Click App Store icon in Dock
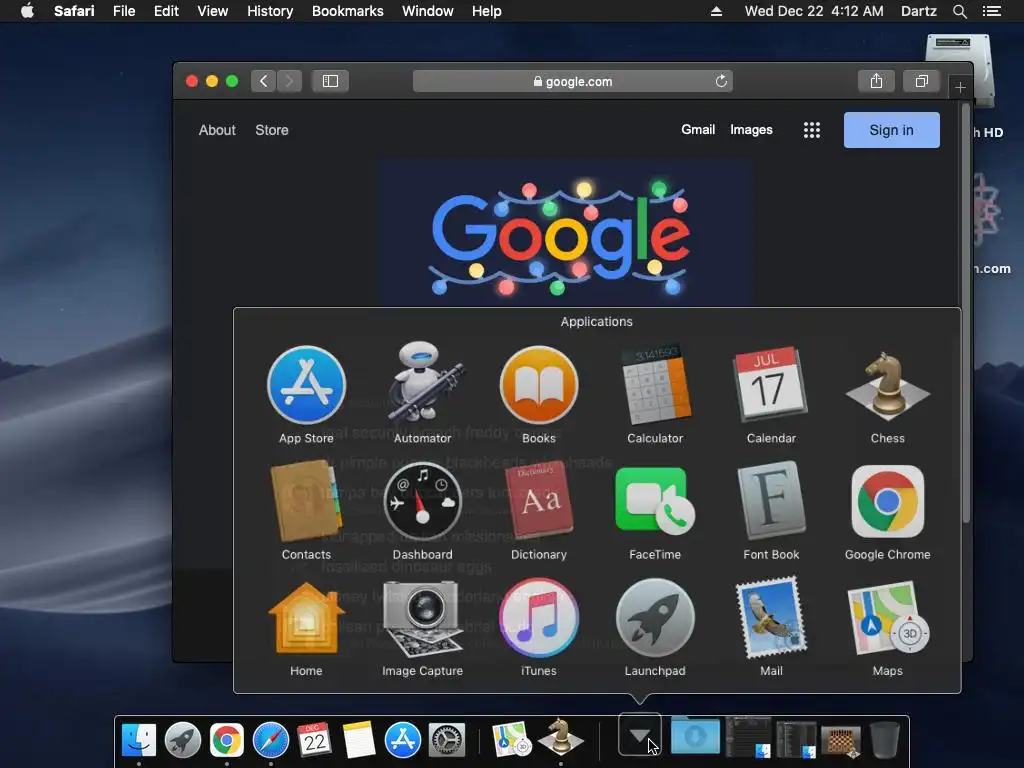Image resolution: width=1024 pixels, height=768 pixels. click(x=403, y=740)
